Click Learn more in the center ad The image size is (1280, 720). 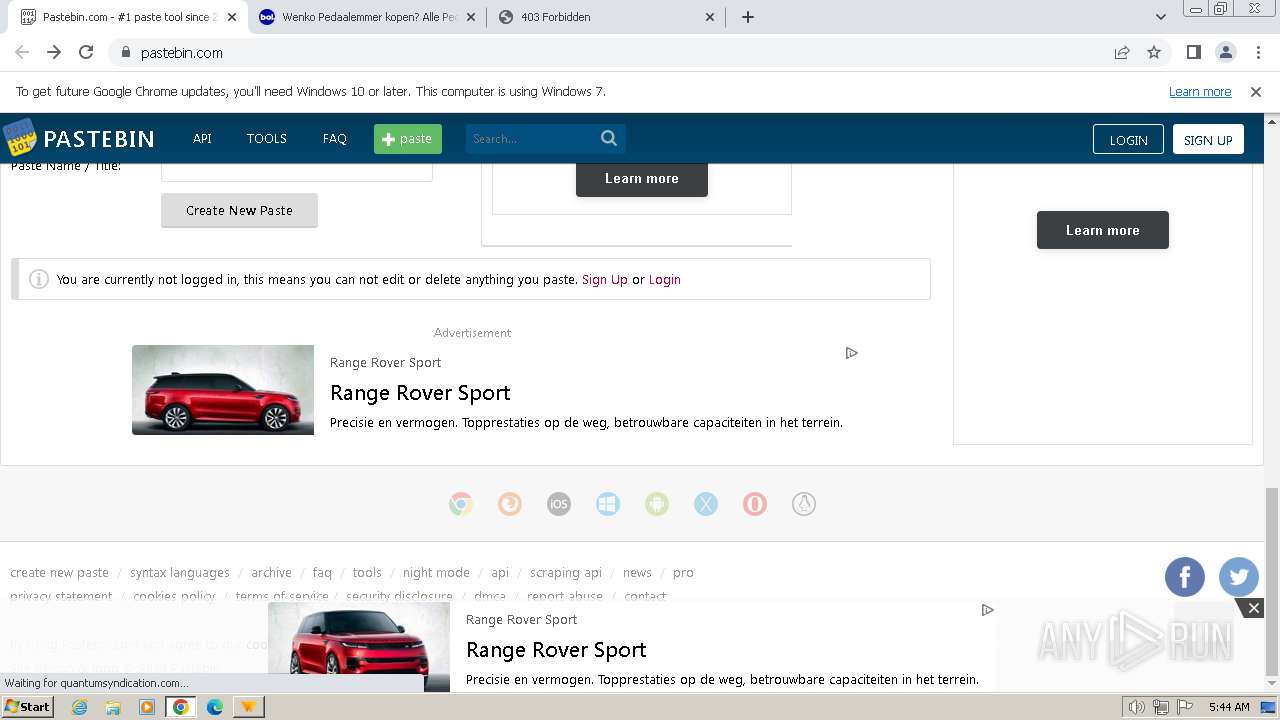tap(642, 178)
